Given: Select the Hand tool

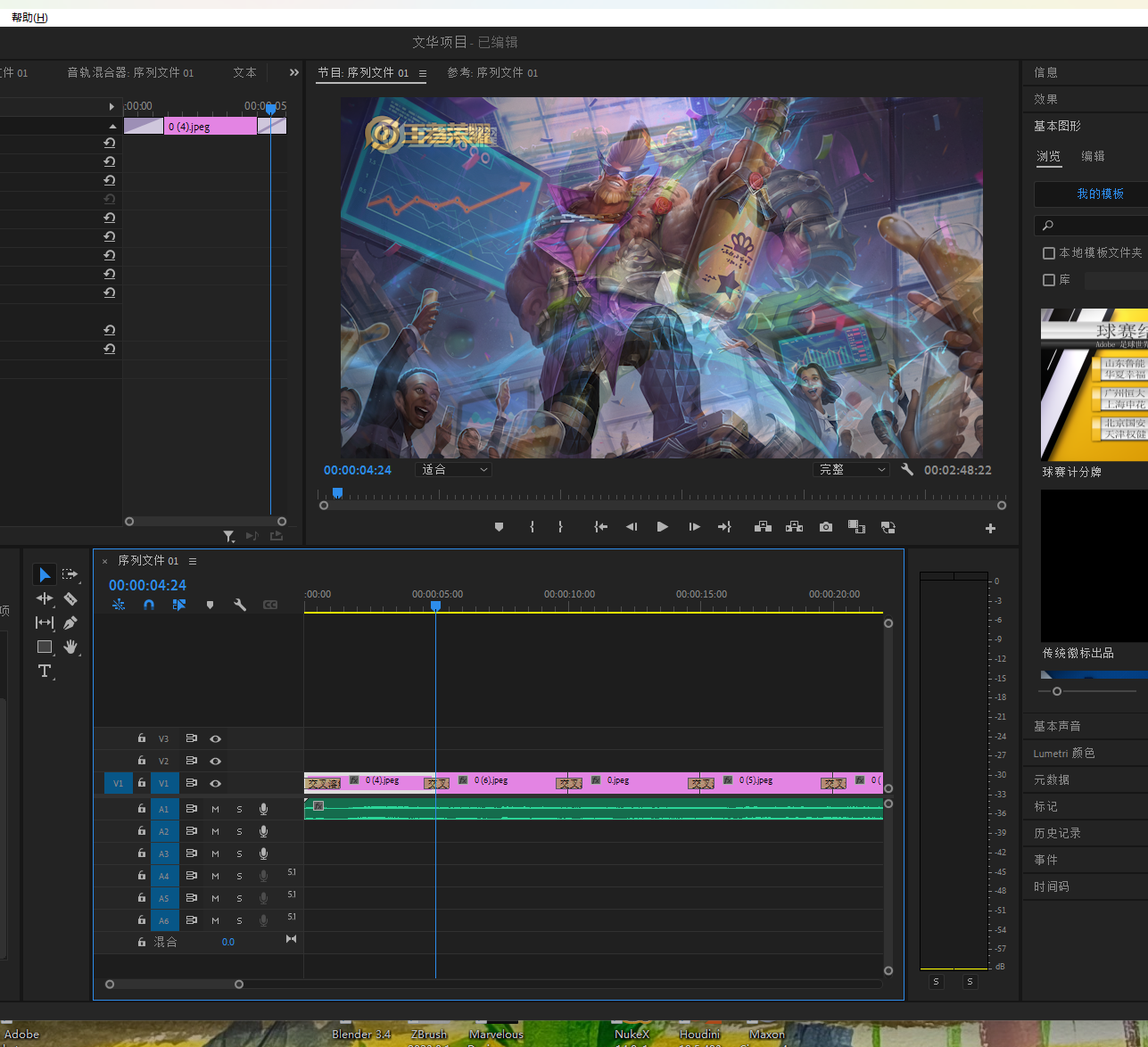Looking at the screenshot, I should [x=70, y=647].
